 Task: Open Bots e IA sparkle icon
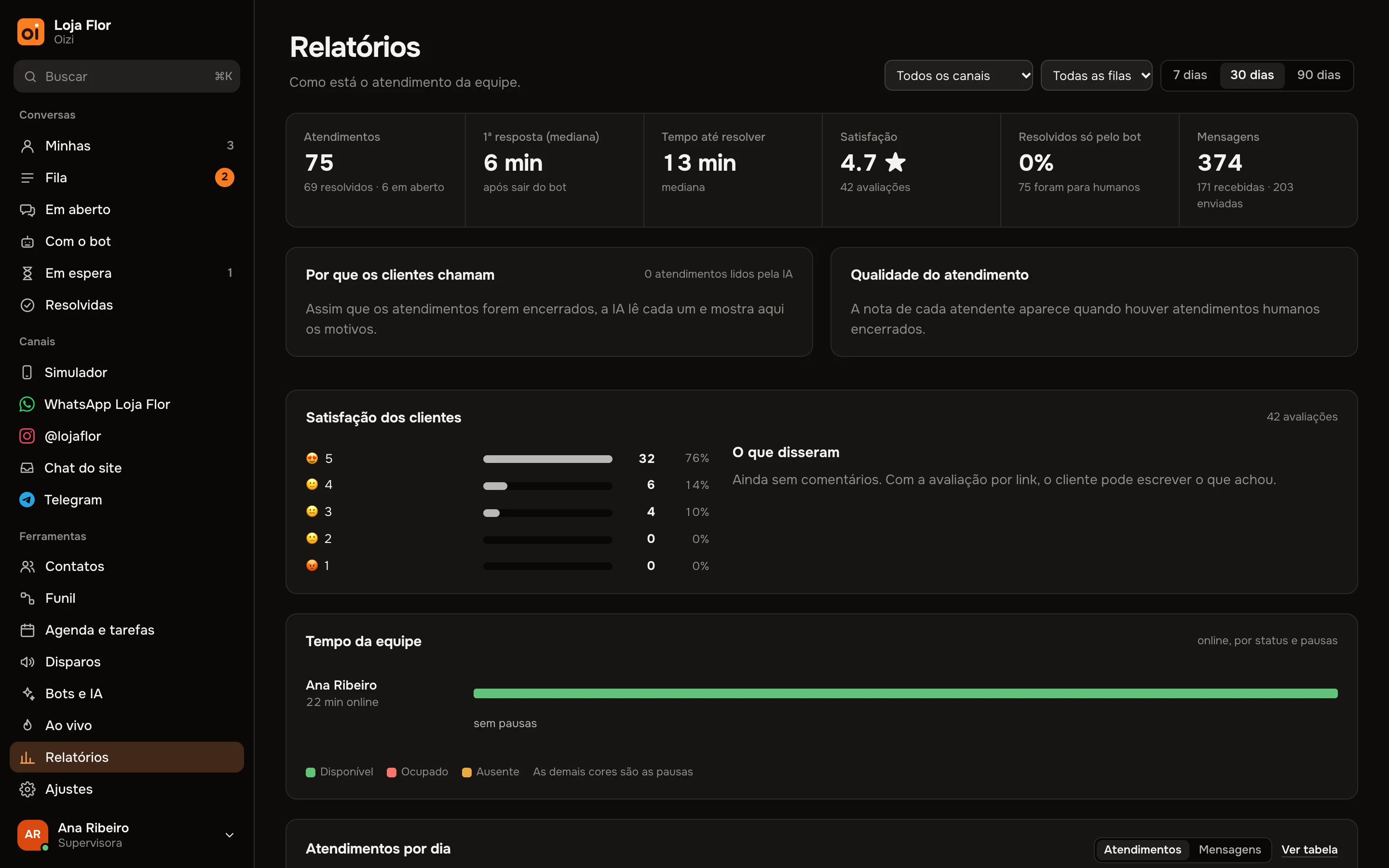tap(27, 693)
